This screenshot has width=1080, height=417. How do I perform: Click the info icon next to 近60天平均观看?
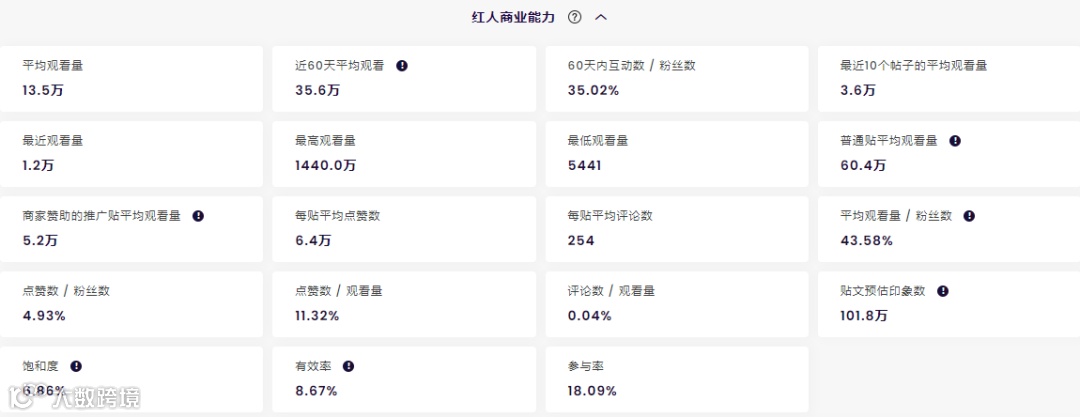point(402,66)
